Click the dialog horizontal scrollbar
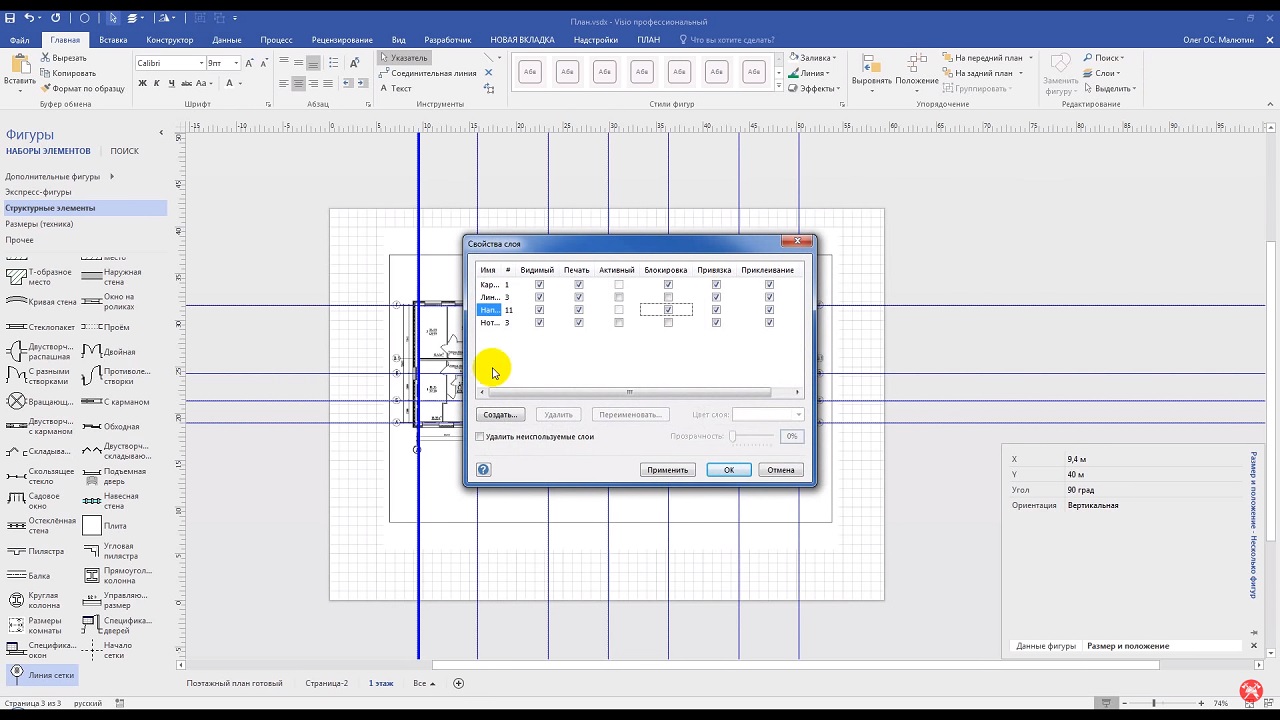Screen dimensions: 1280x720 [x=629, y=392]
